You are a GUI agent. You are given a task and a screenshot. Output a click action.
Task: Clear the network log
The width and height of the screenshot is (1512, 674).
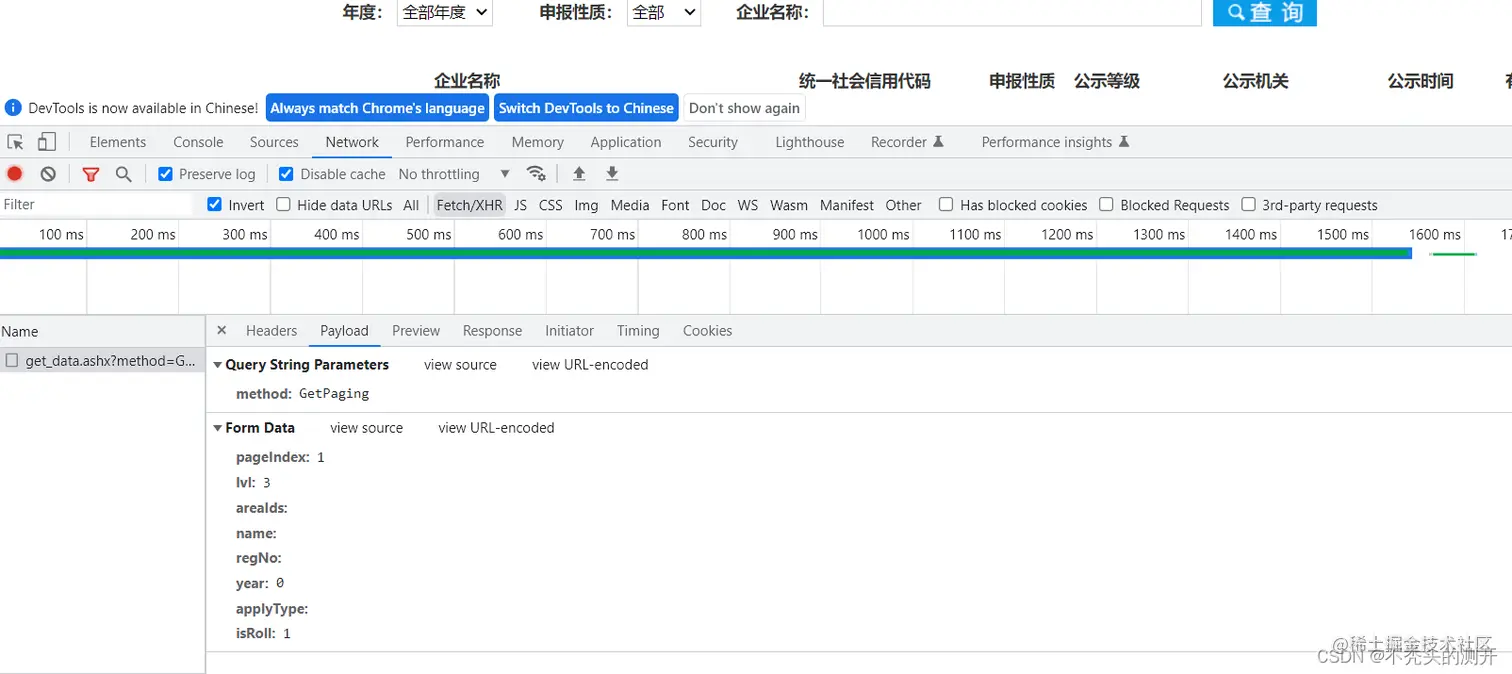[x=48, y=174]
